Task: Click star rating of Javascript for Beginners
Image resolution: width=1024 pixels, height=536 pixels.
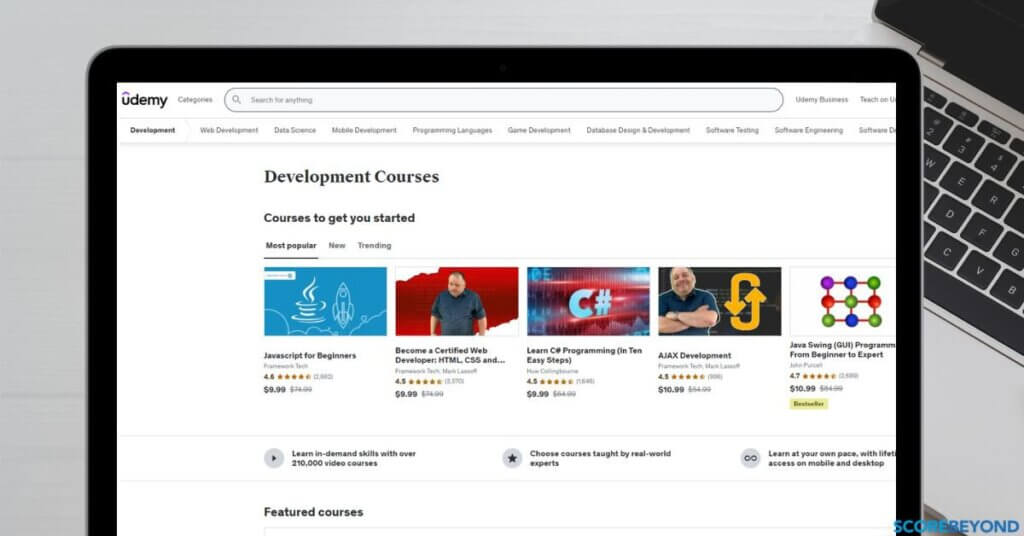Action: [x=294, y=377]
